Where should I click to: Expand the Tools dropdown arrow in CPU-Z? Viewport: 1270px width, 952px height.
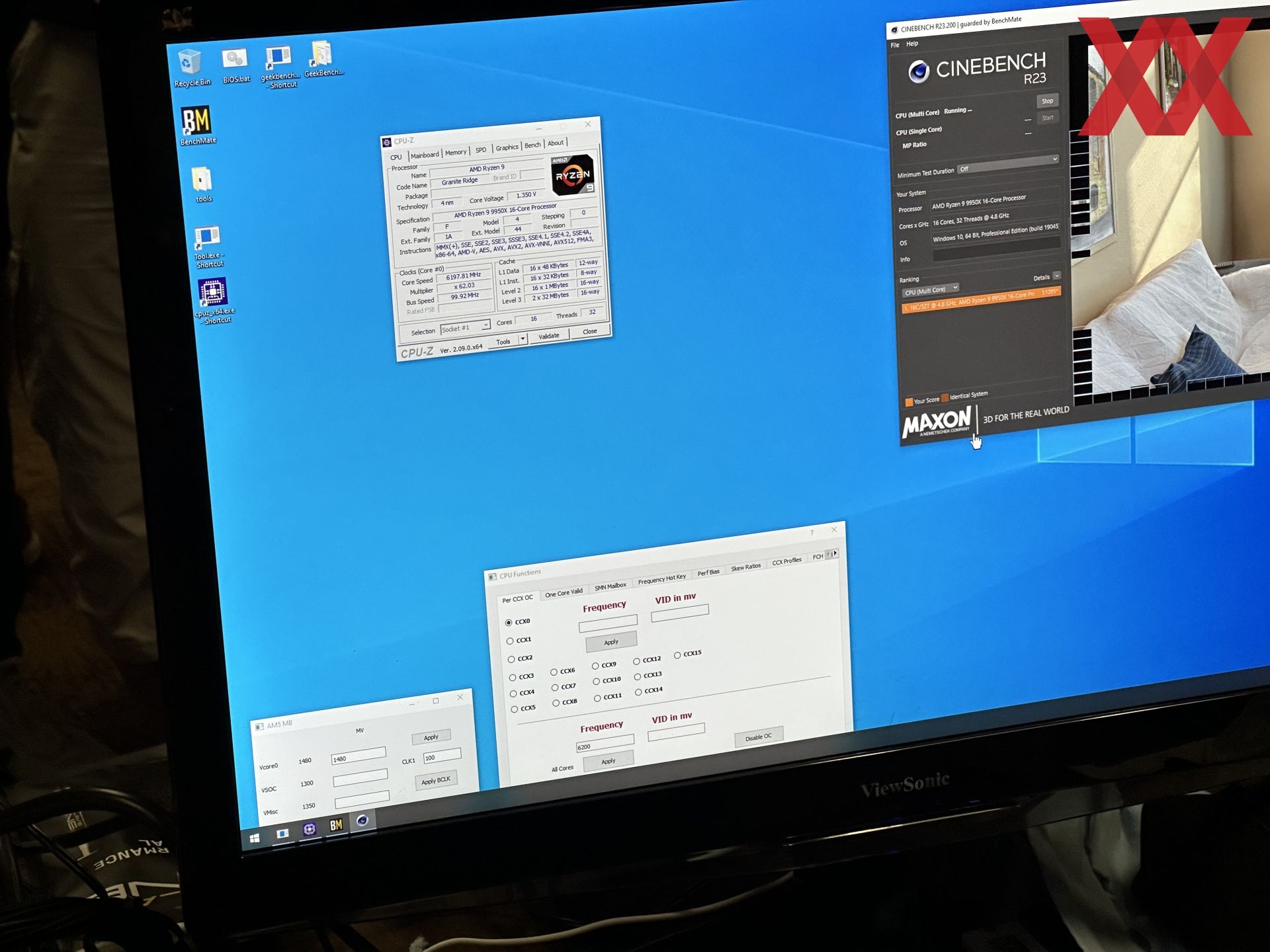click(523, 339)
